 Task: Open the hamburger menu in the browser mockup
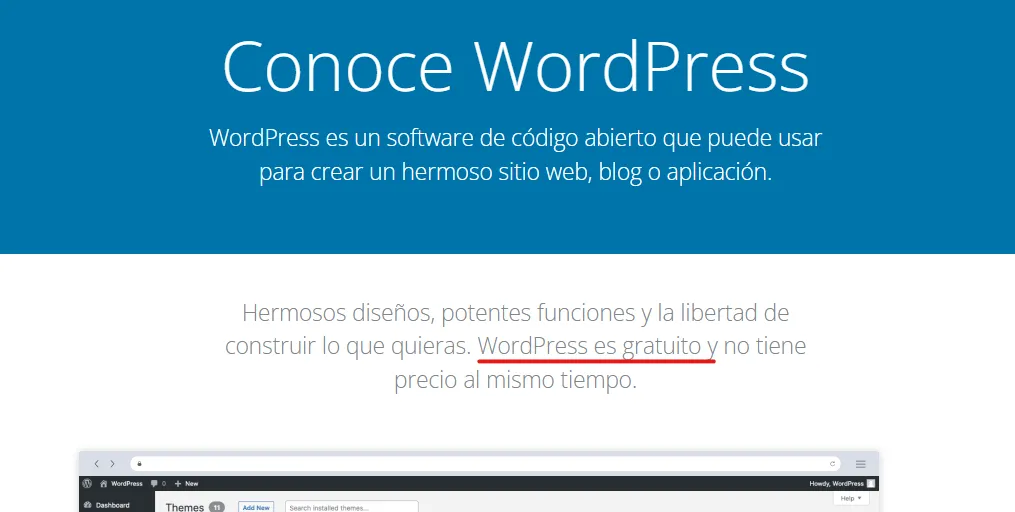(860, 463)
